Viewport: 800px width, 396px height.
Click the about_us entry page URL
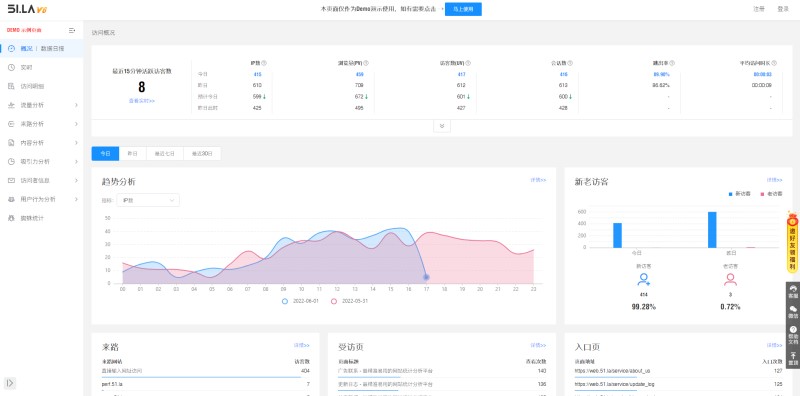[612, 371]
